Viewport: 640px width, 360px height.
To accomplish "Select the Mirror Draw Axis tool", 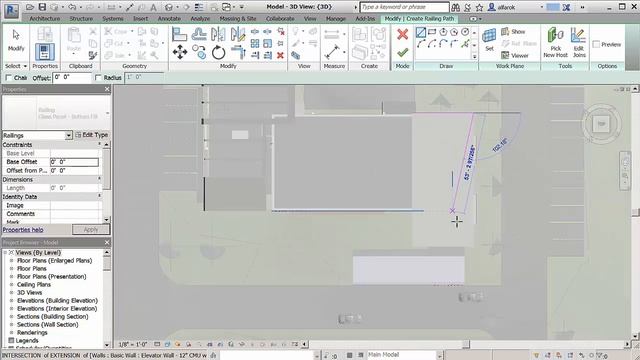I will tap(238, 34).
